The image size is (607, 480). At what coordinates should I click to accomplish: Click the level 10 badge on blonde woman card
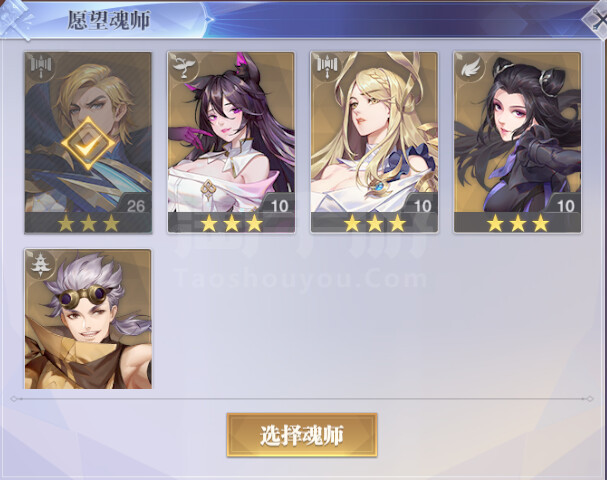(422, 205)
